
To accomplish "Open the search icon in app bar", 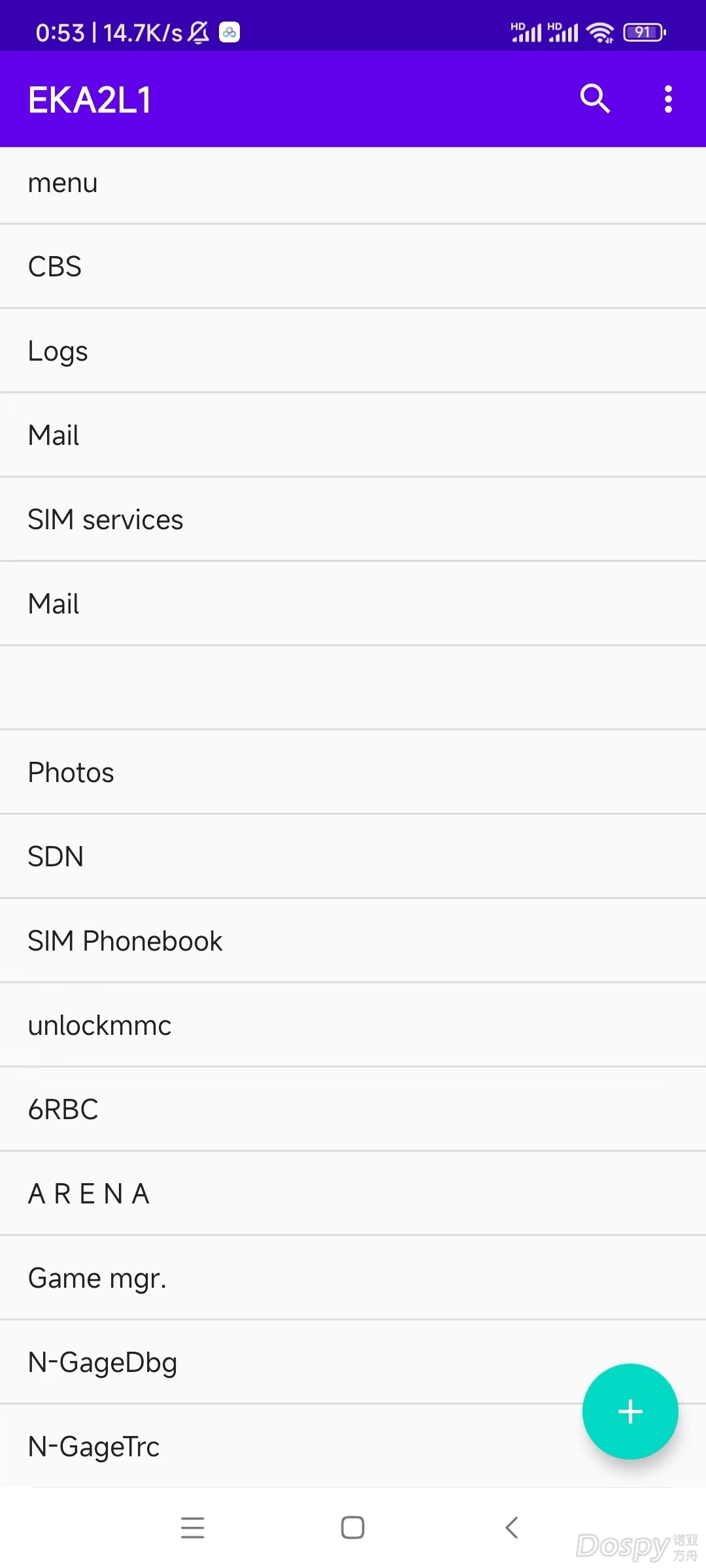I will (595, 99).
